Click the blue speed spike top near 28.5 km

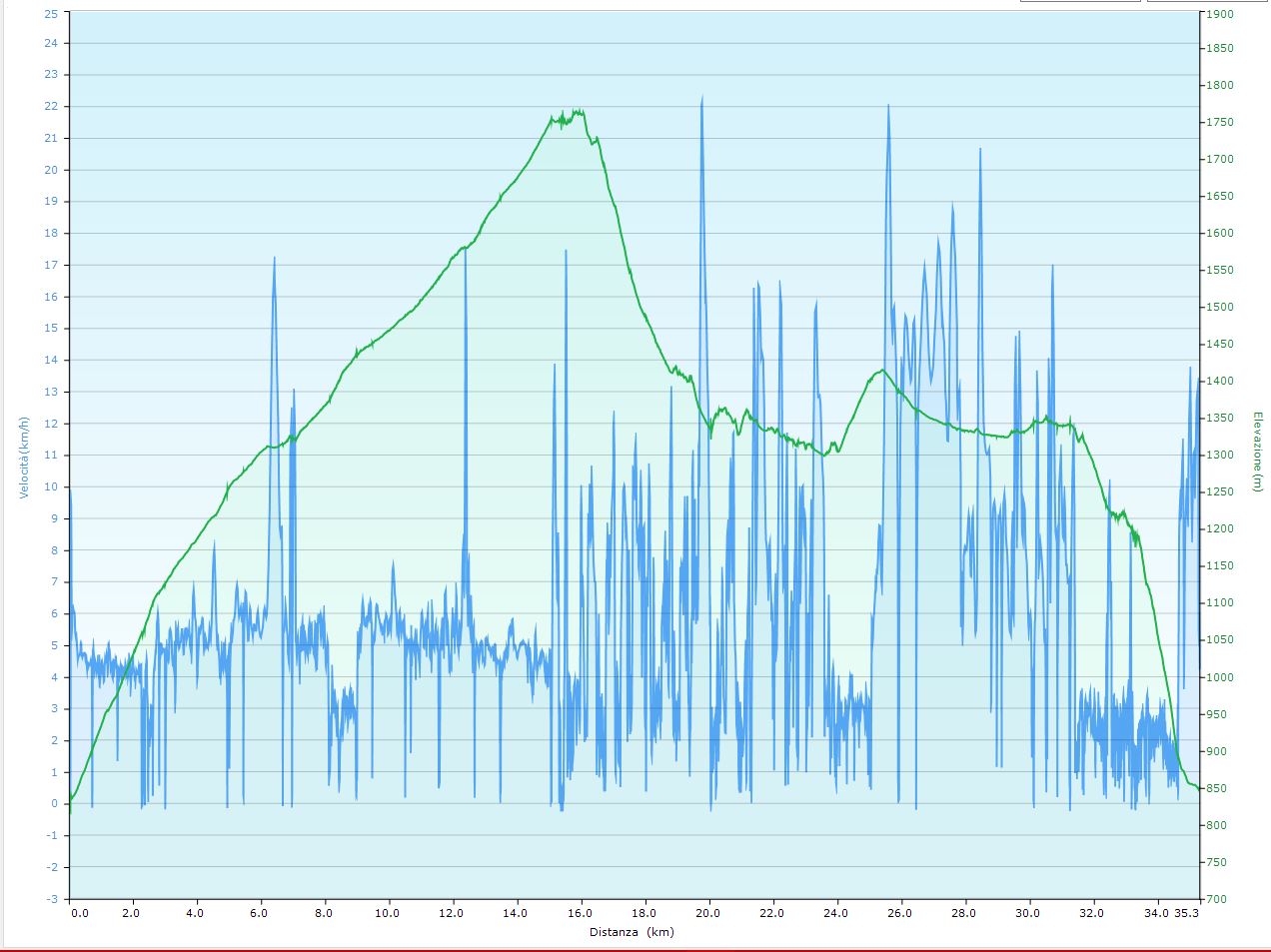[x=979, y=150]
